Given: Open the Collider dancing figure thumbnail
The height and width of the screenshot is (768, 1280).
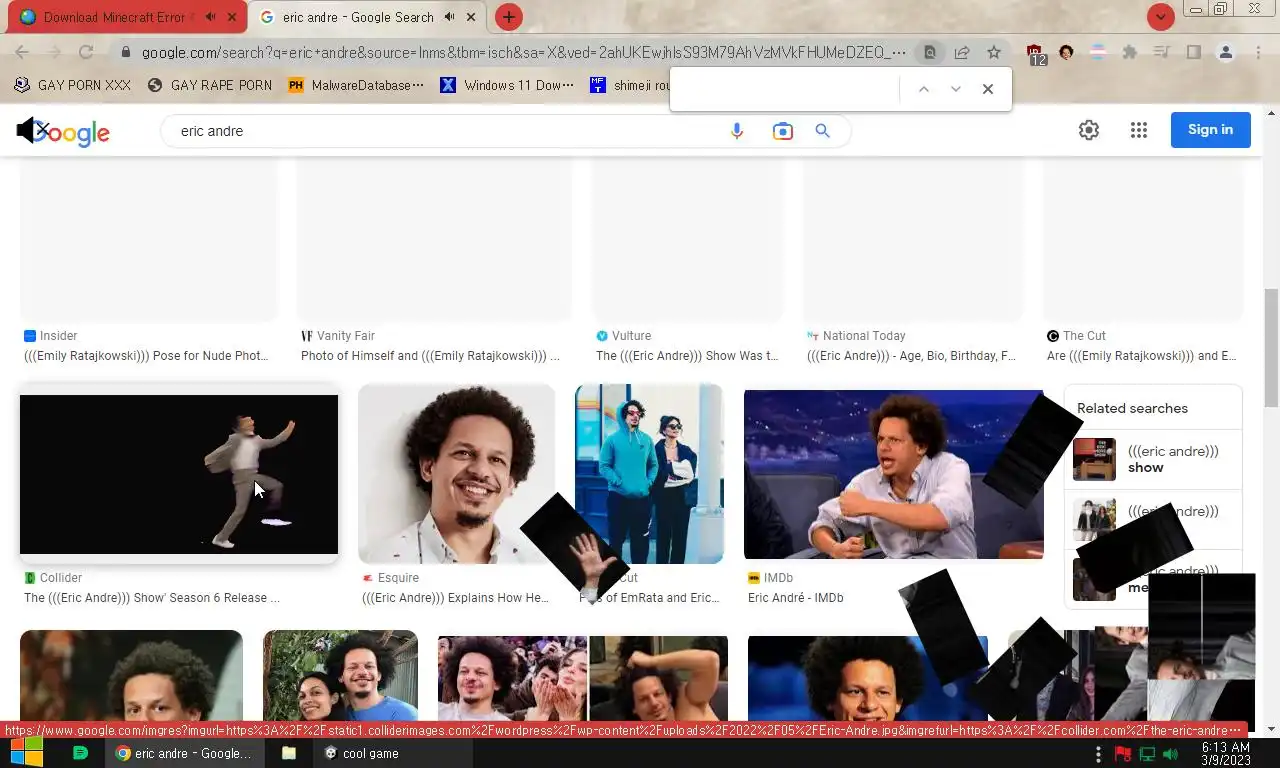Looking at the screenshot, I should [x=179, y=474].
